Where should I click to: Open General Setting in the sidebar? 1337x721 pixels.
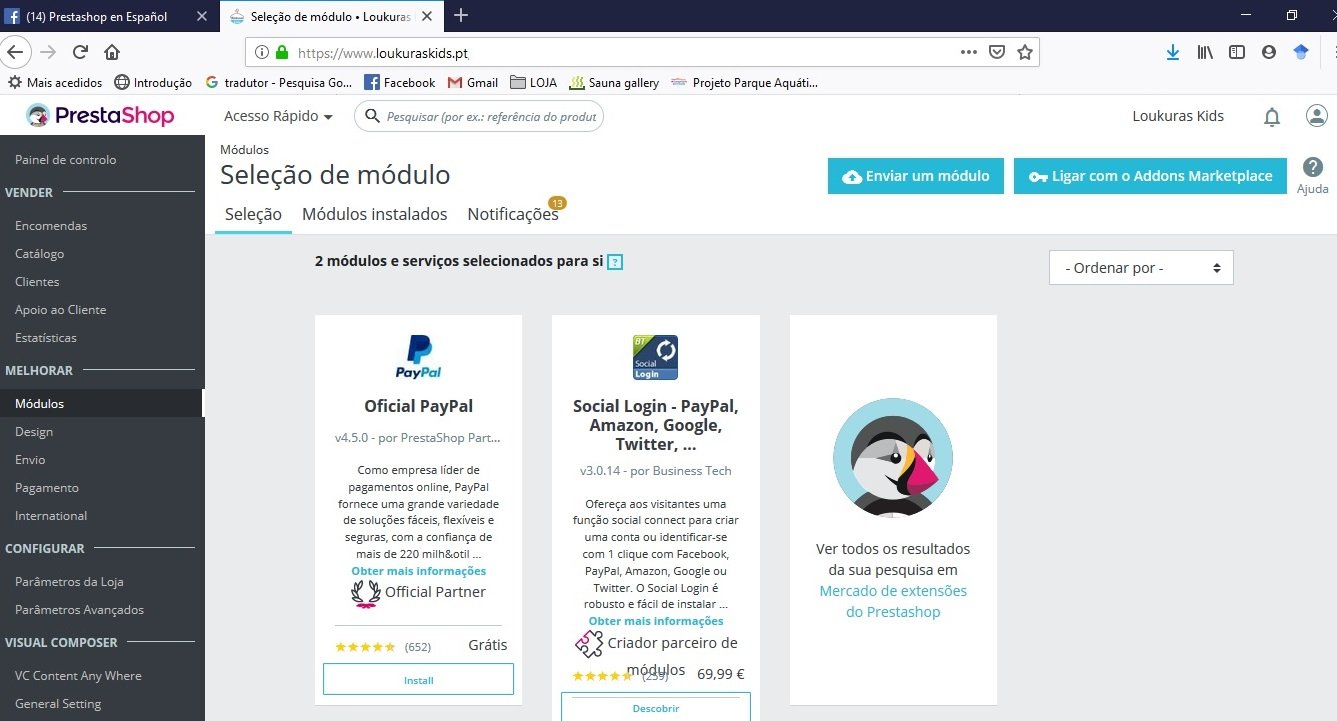click(58, 704)
